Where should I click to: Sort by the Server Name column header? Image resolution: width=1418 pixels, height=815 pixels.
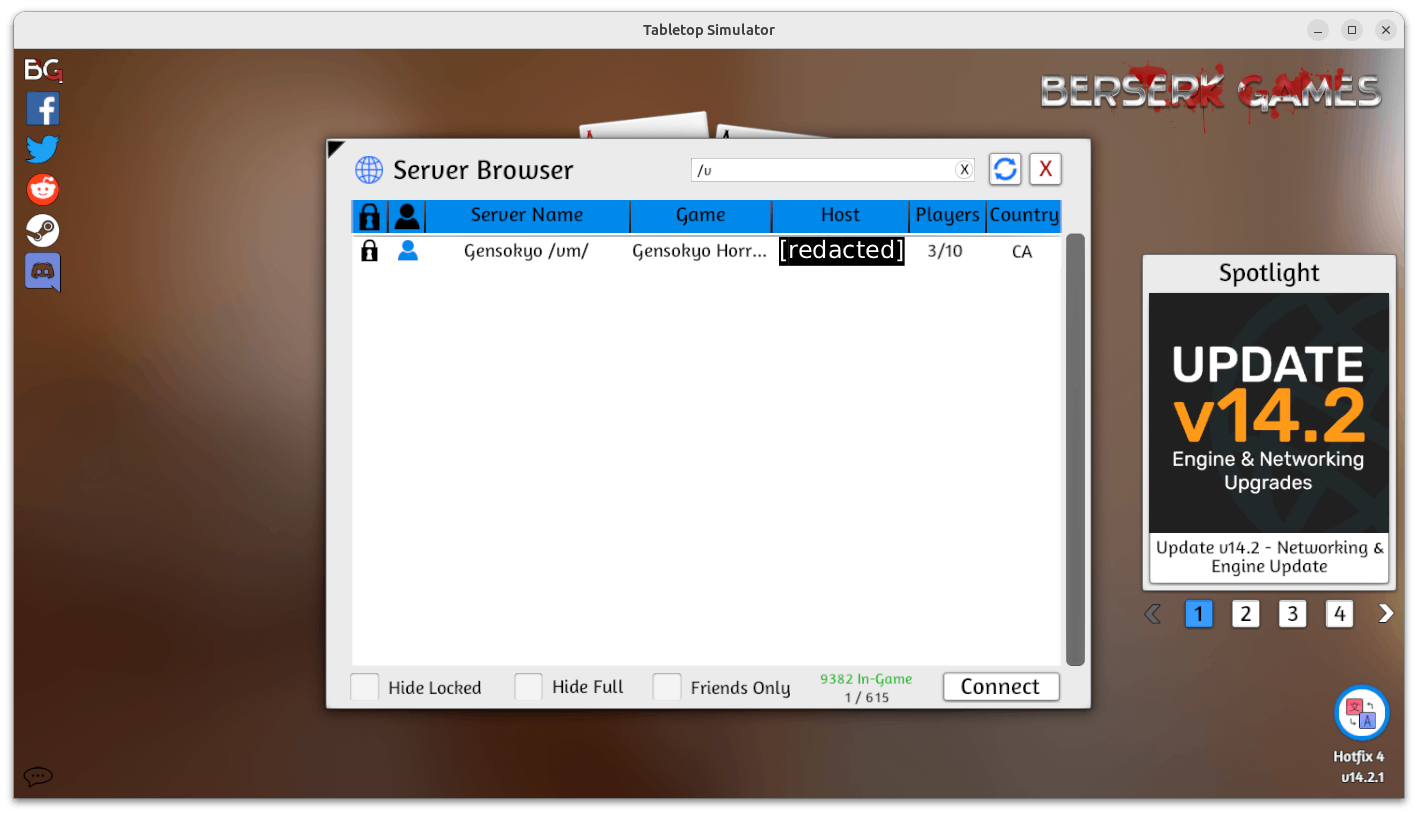(527, 216)
